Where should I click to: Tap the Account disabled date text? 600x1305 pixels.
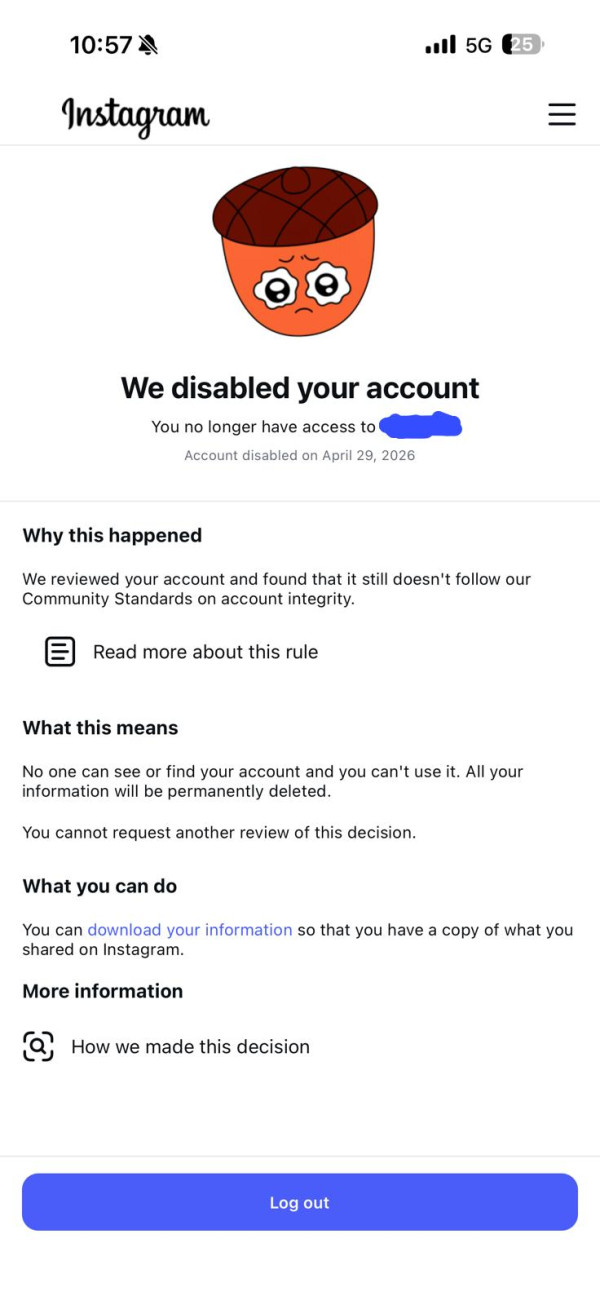tap(300, 456)
